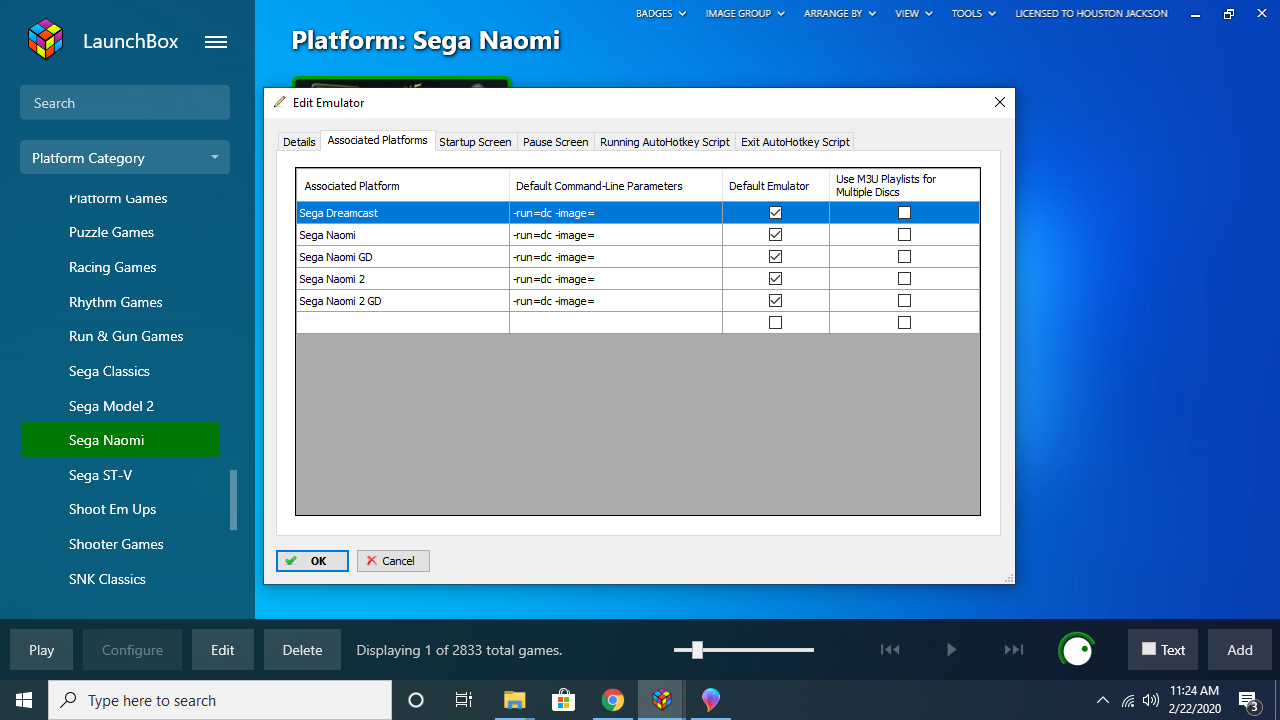Restore down the LaunchBox window
The height and width of the screenshot is (720, 1280).
coord(1229,14)
